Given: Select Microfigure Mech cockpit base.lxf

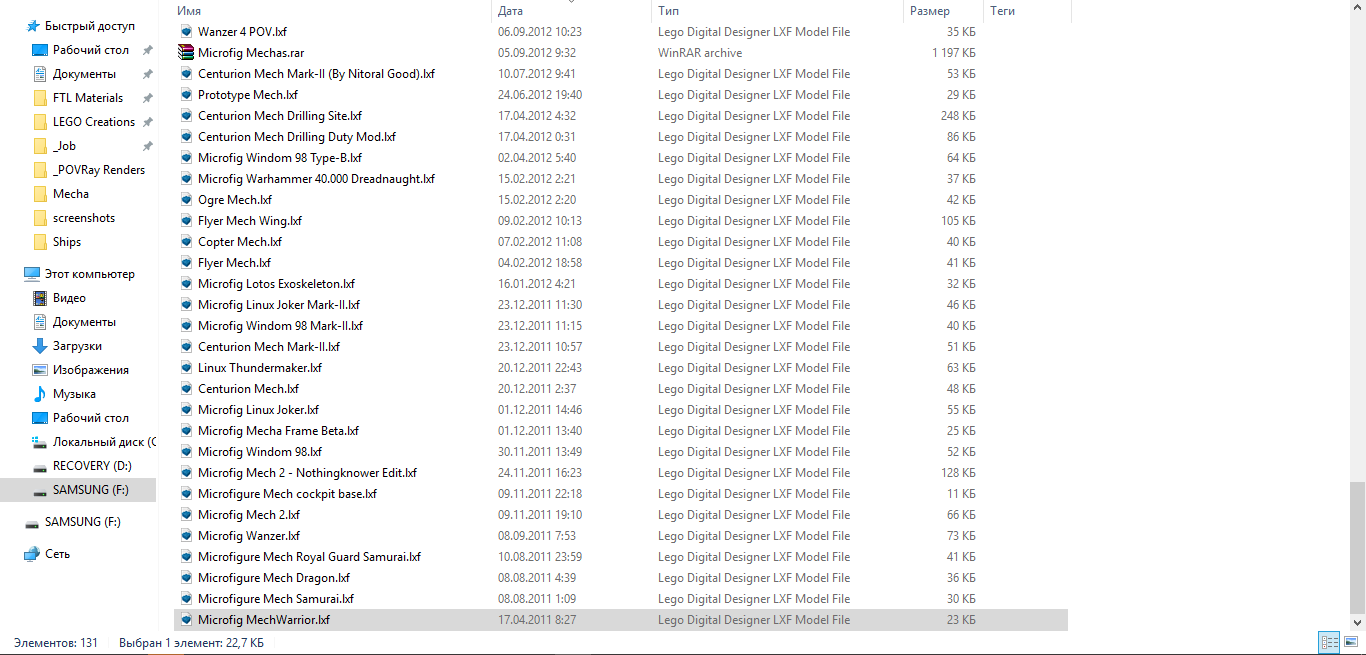Looking at the screenshot, I should [287, 494].
